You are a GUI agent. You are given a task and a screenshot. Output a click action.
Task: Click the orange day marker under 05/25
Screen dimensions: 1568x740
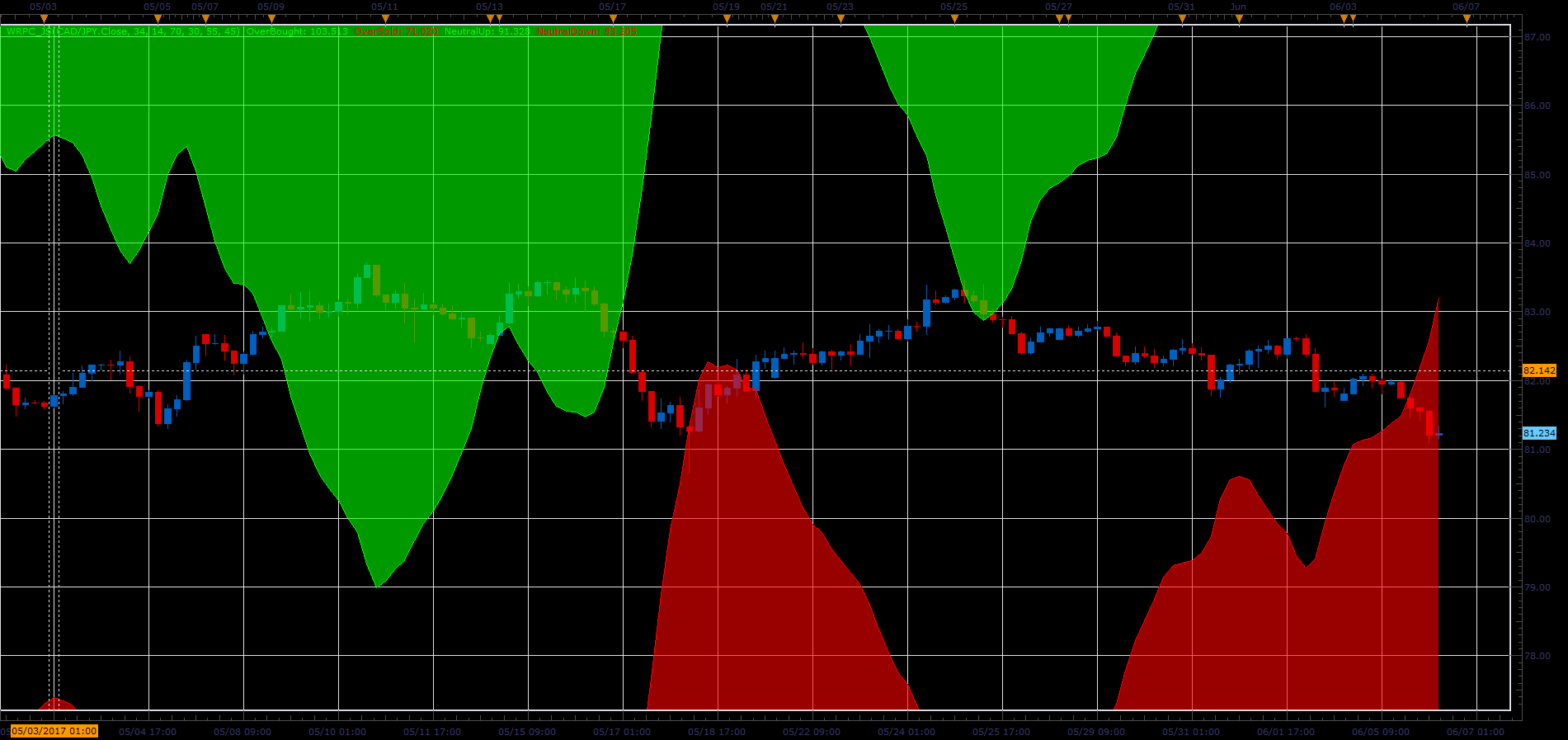[x=954, y=18]
